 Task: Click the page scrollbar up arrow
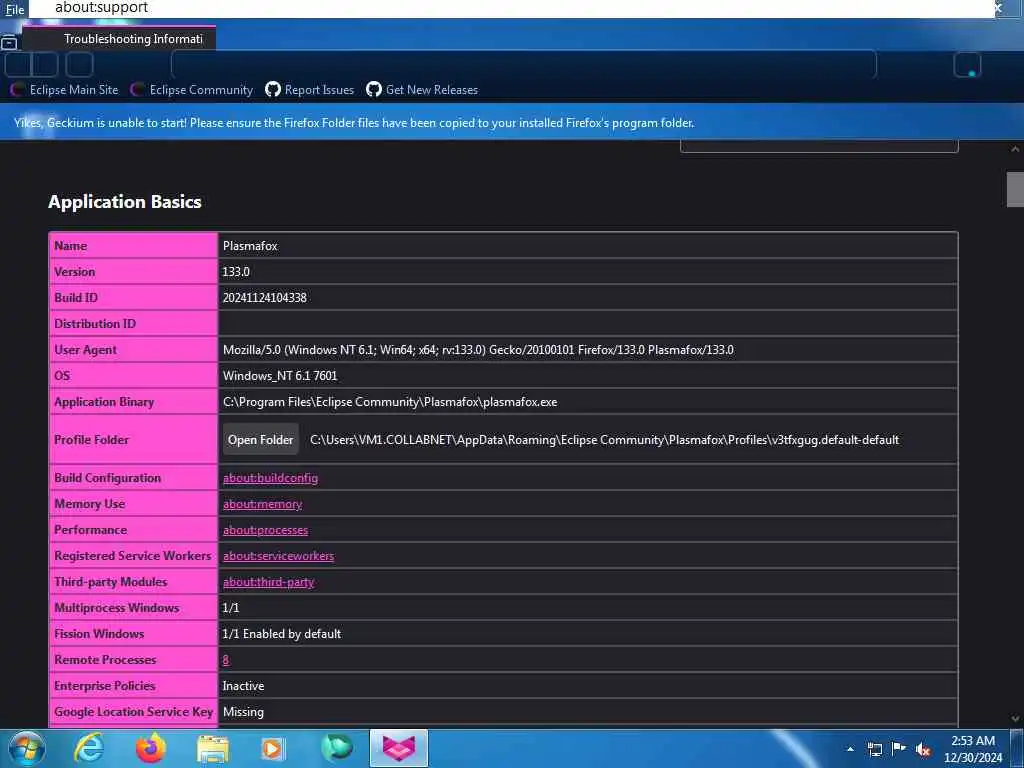(1015, 150)
